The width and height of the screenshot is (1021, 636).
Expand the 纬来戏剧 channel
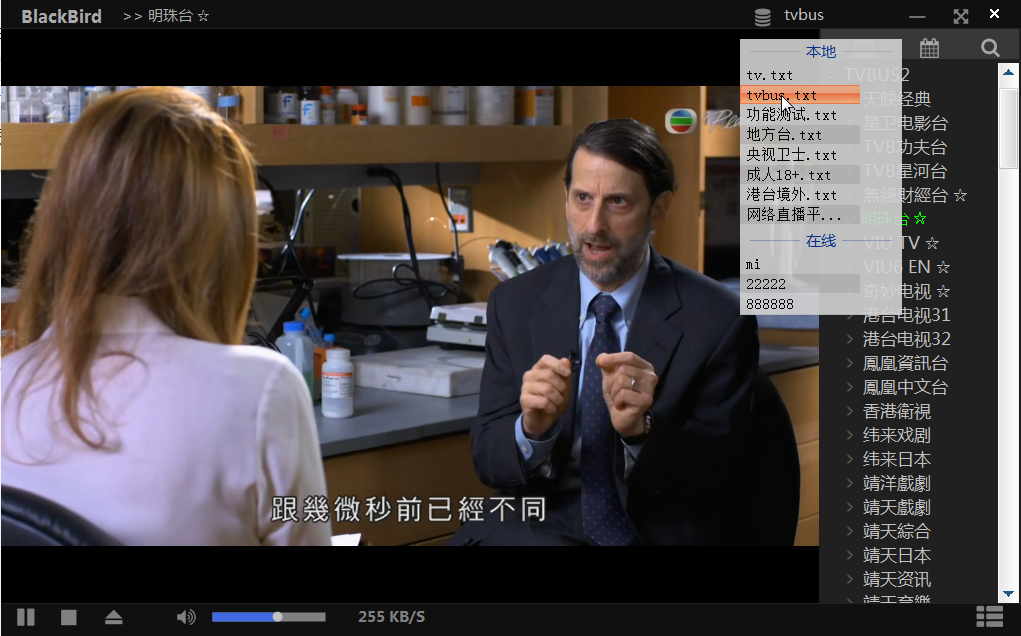tap(850, 435)
